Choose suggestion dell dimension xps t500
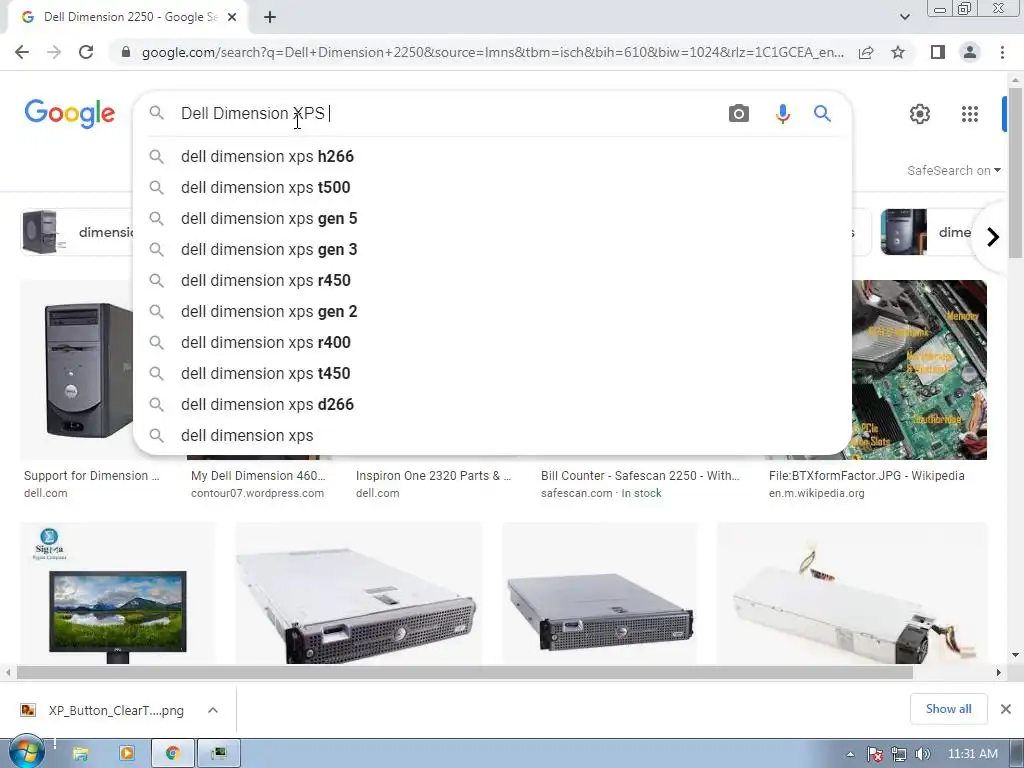The image size is (1024, 768). pyautogui.click(x=492, y=187)
